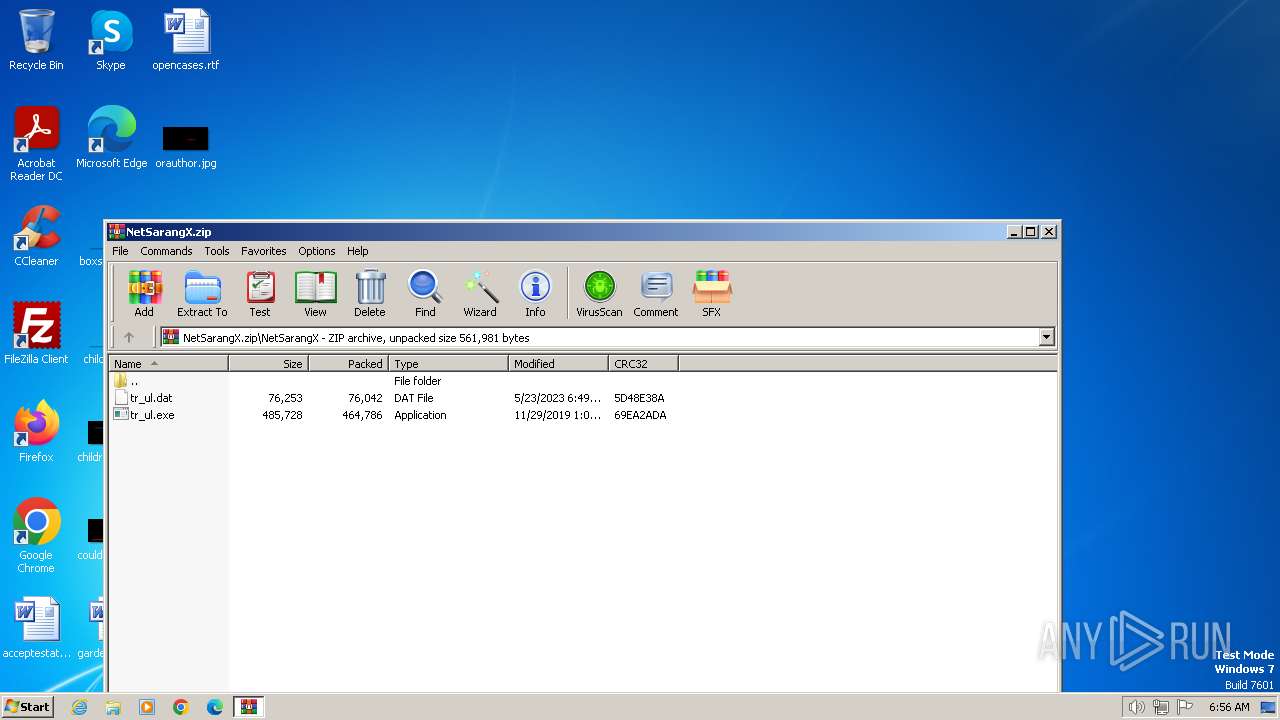This screenshot has width=1280, height=720.
Task: Click the Add toolbar icon
Action: [x=144, y=293]
